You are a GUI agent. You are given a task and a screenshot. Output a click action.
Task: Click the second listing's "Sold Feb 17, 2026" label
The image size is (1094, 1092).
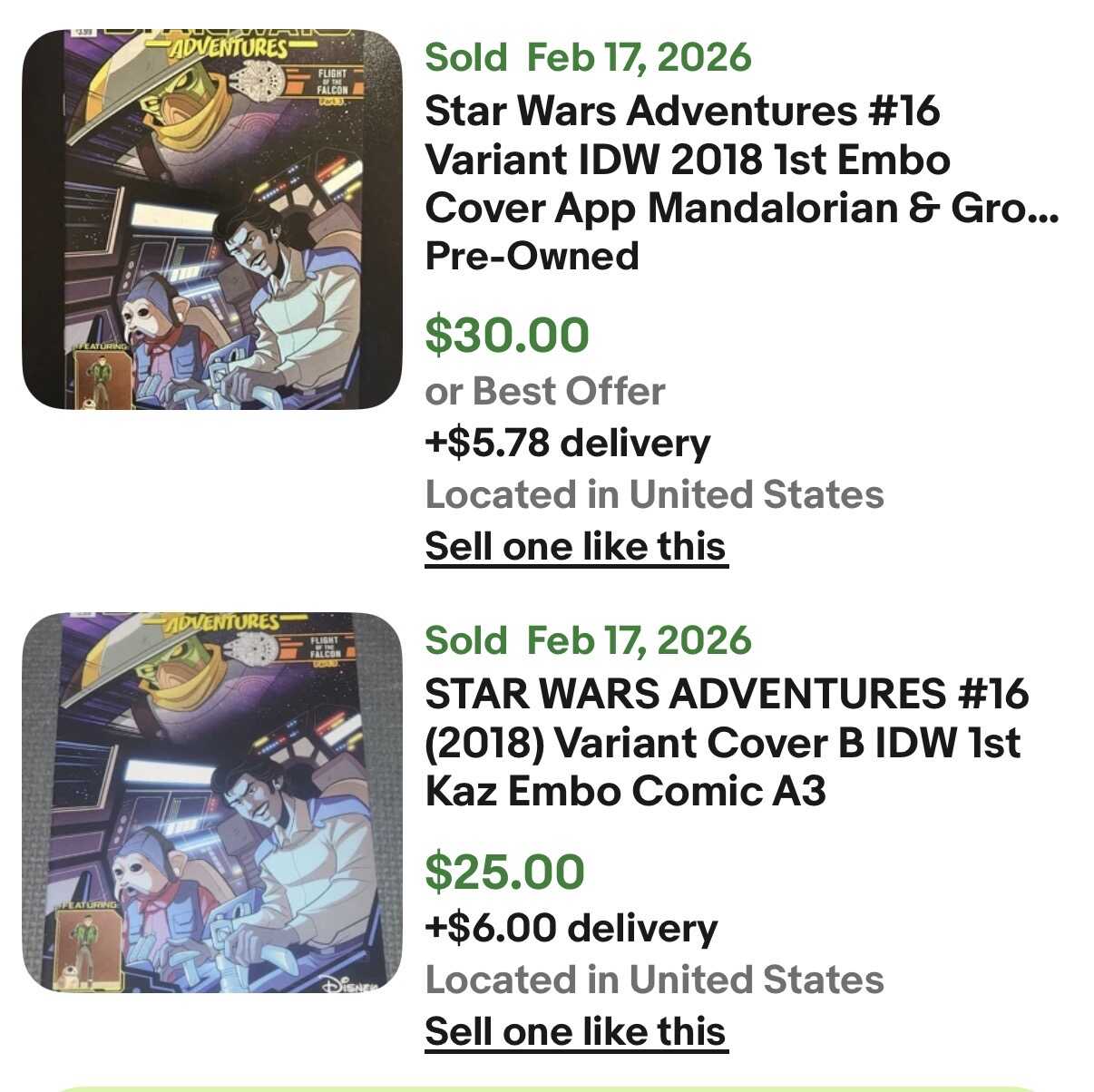[x=588, y=640]
